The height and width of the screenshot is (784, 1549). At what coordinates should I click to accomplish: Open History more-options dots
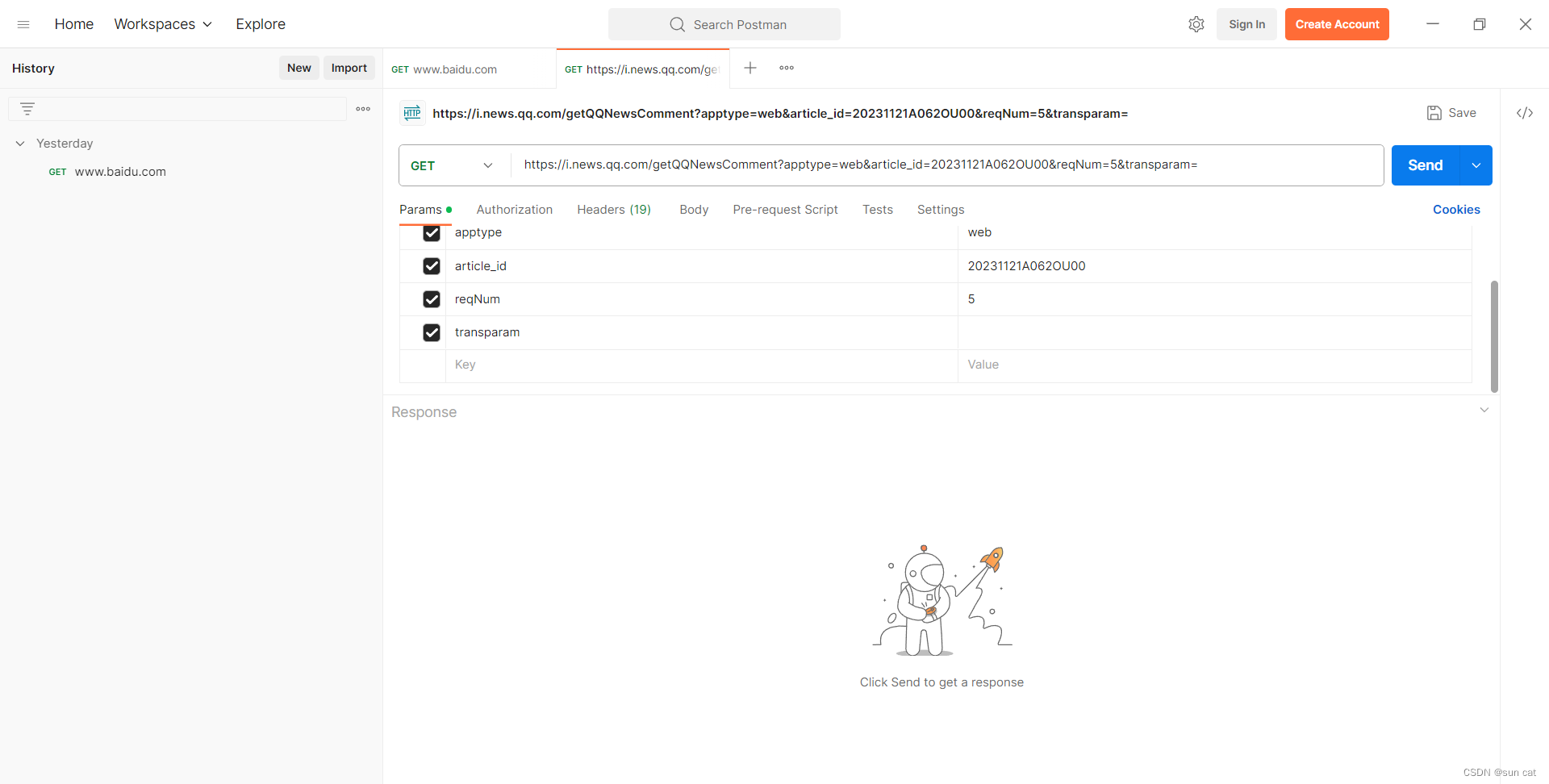[363, 109]
